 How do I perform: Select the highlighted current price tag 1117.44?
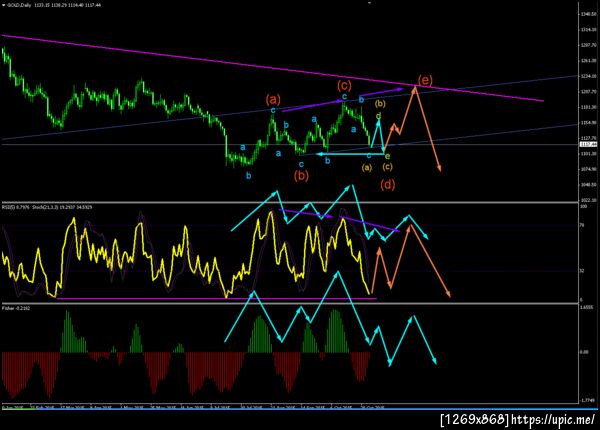(588, 144)
